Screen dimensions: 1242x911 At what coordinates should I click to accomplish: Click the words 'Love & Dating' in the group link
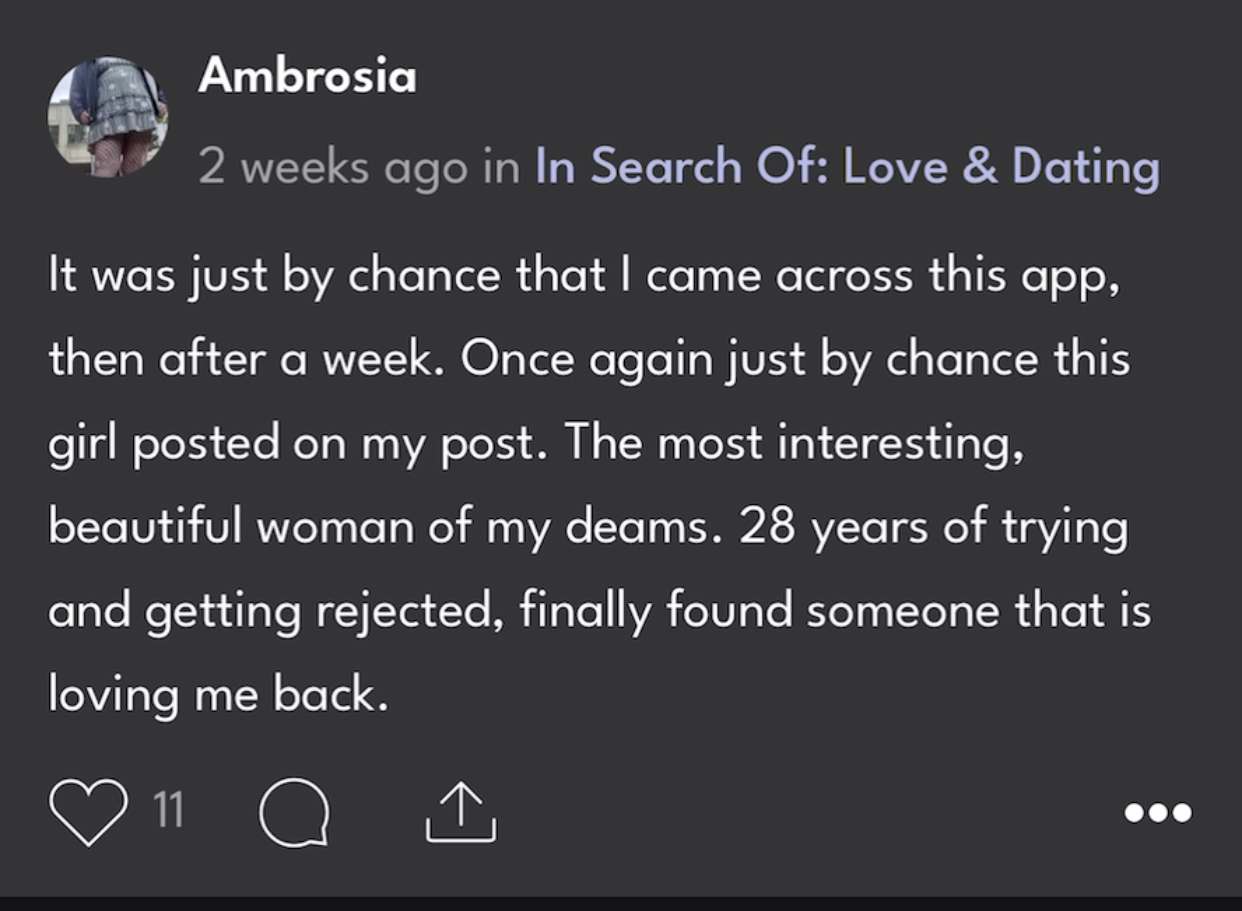tap(1001, 167)
